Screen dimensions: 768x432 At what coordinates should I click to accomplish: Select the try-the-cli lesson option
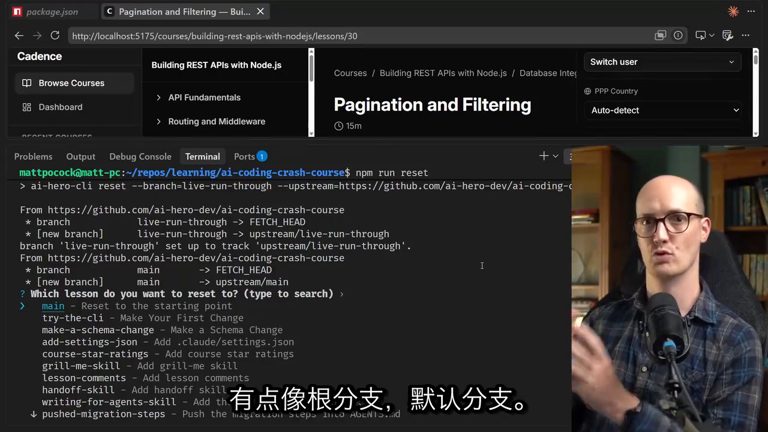[x=143, y=318]
